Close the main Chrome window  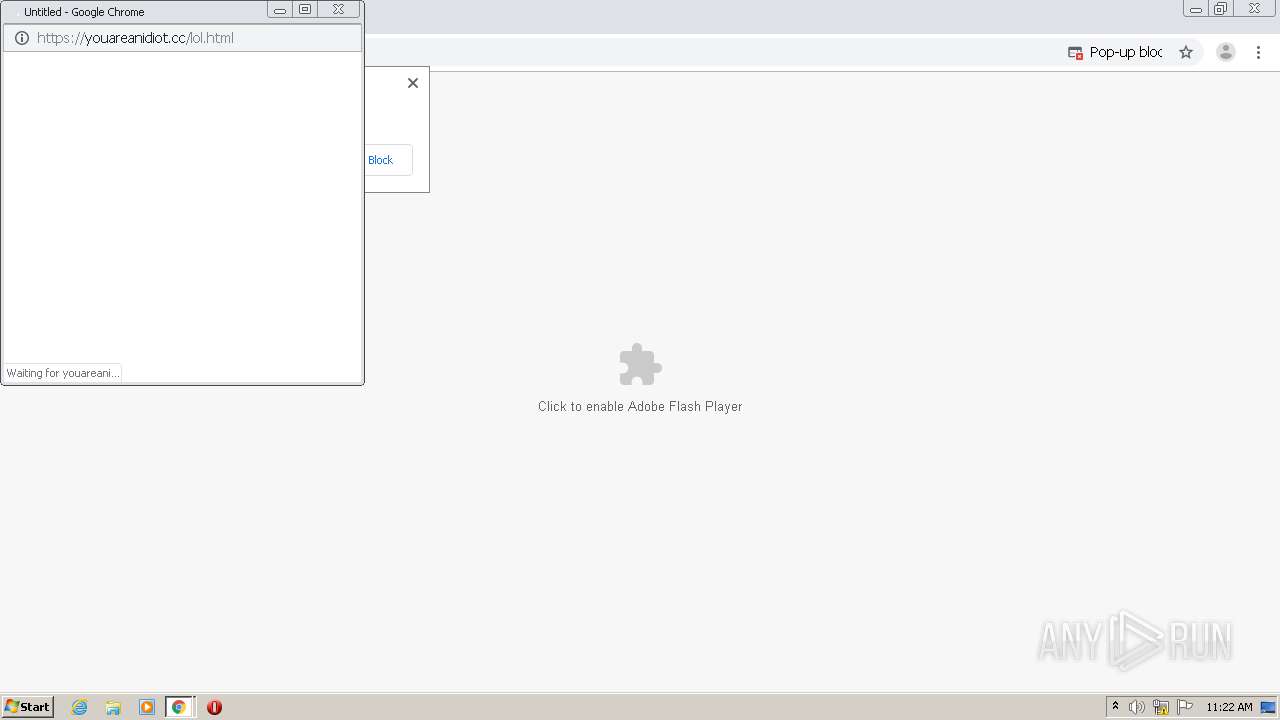pyautogui.click(x=1254, y=9)
